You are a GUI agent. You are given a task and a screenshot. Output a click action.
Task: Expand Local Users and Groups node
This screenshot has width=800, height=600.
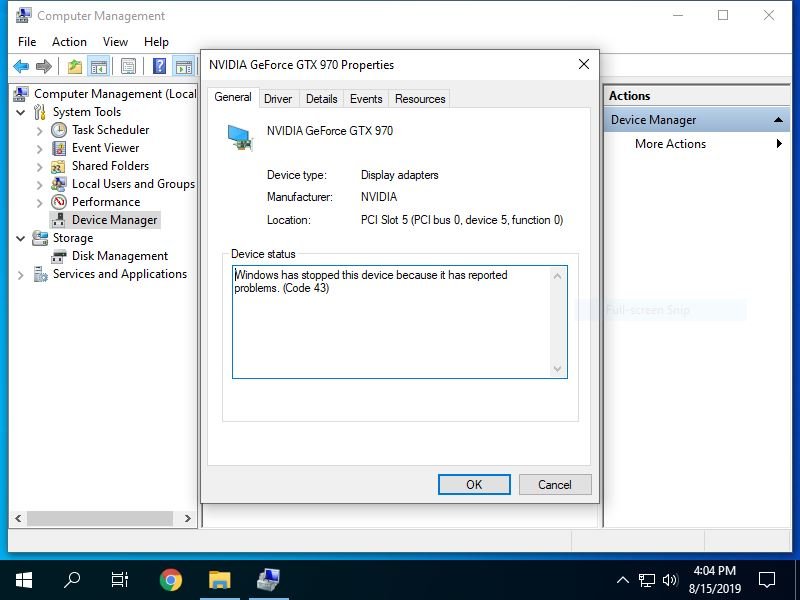tap(39, 185)
